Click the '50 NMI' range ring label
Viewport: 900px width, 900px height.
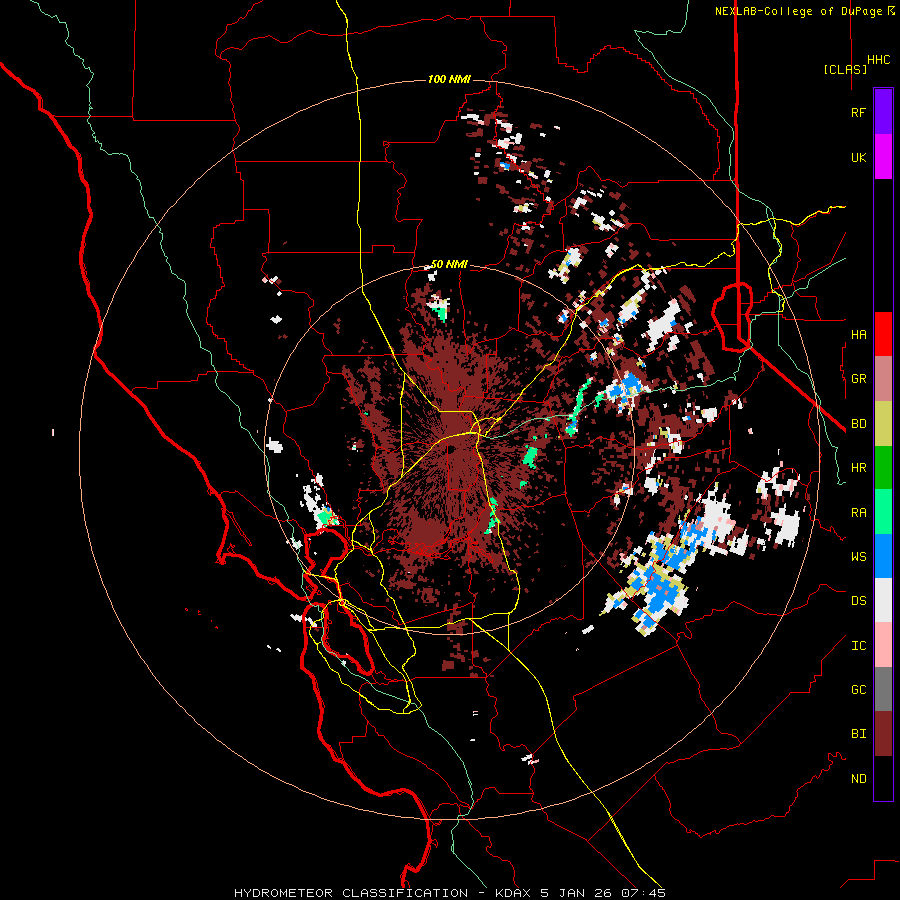pos(449,265)
